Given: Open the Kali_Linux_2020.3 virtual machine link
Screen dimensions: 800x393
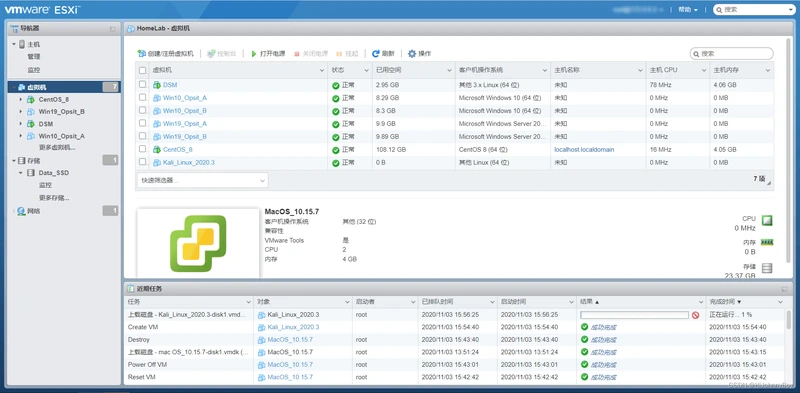Looking at the screenshot, I should 189,162.
